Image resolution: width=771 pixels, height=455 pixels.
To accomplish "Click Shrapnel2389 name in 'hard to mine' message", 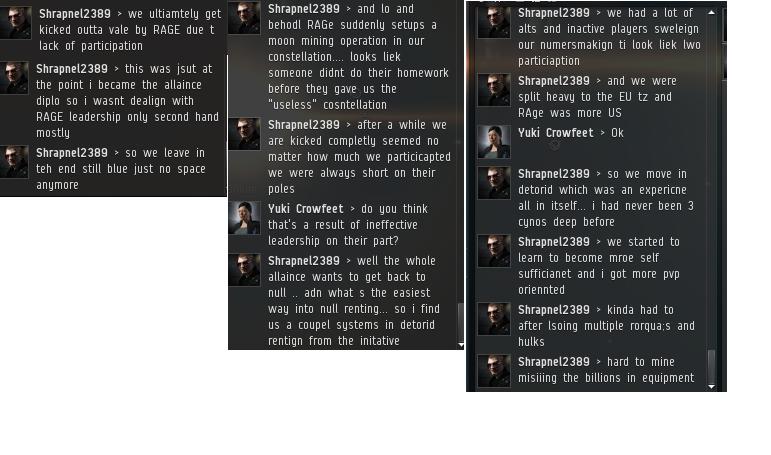I will click(554, 362).
